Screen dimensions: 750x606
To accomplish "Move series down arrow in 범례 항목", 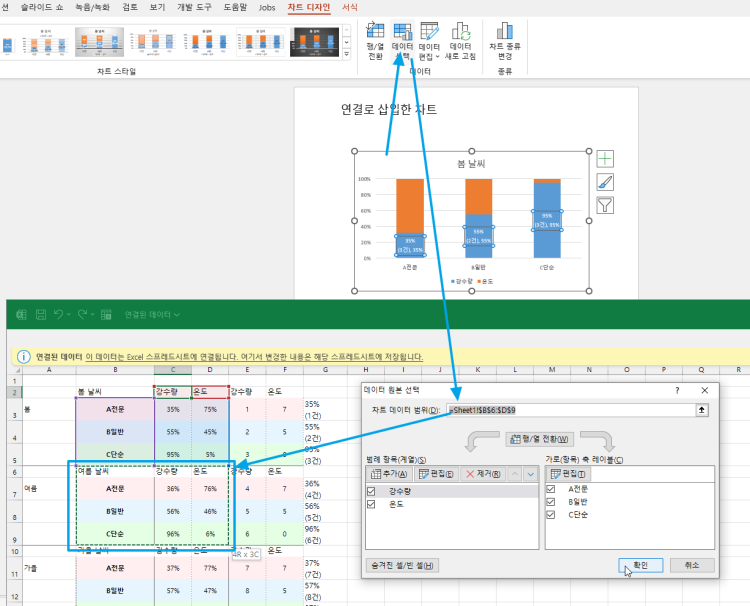I will [530, 474].
